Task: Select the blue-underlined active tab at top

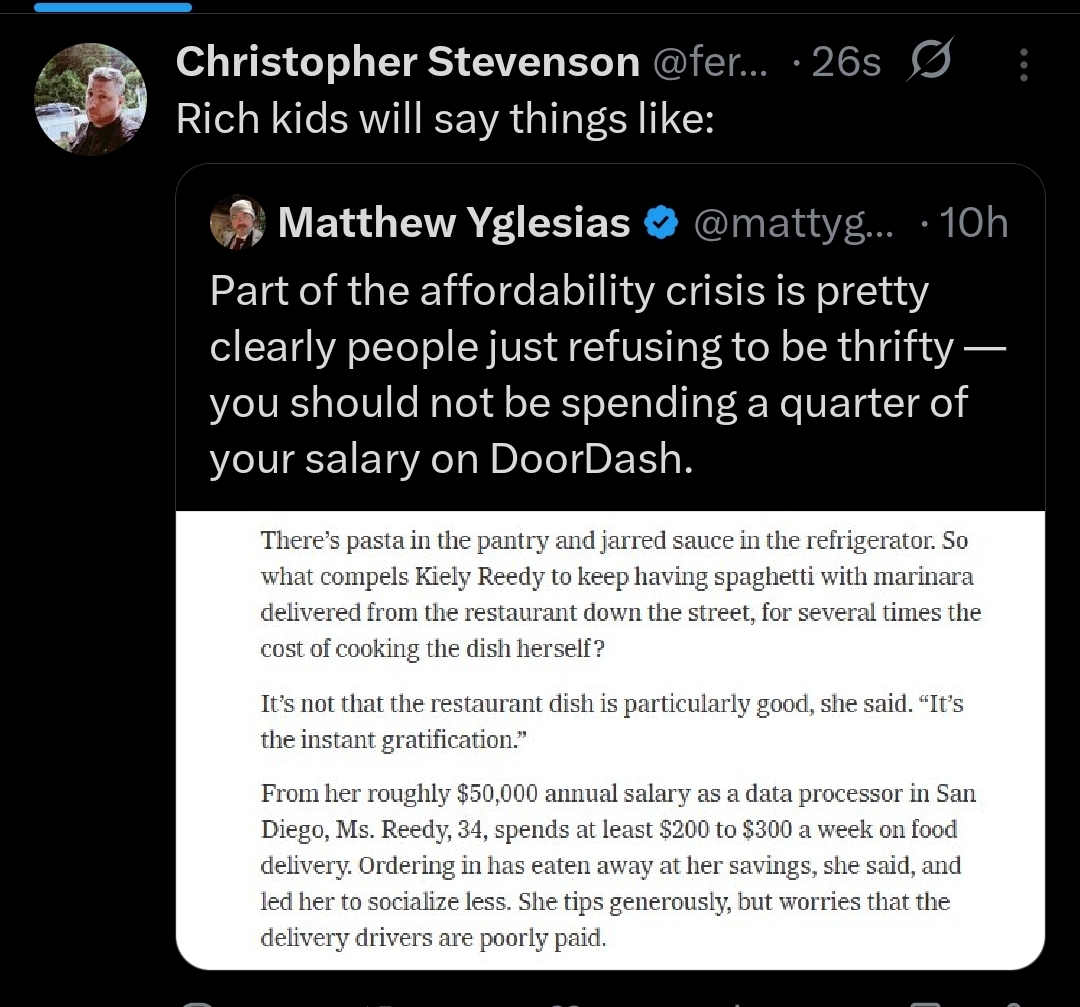Action: [x=112, y=7]
